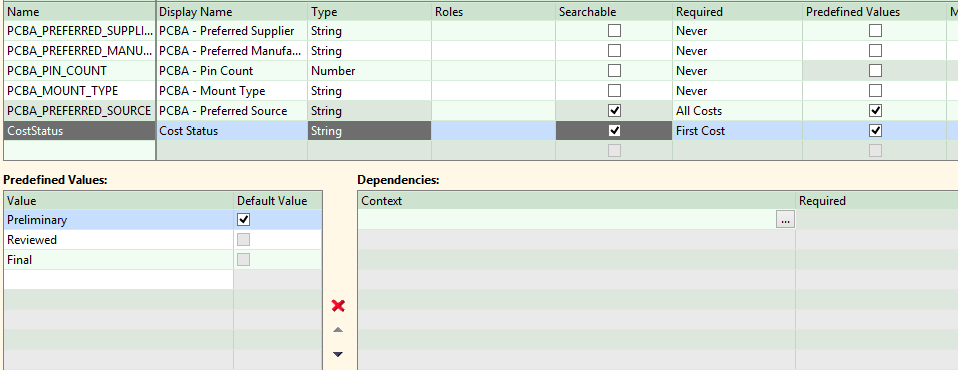The height and width of the screenshot is (370, 958).
Task: Open Never required cell for PCBA_MOUNT_TYPE
Action: pyautogui.click(x=737, y=91)
